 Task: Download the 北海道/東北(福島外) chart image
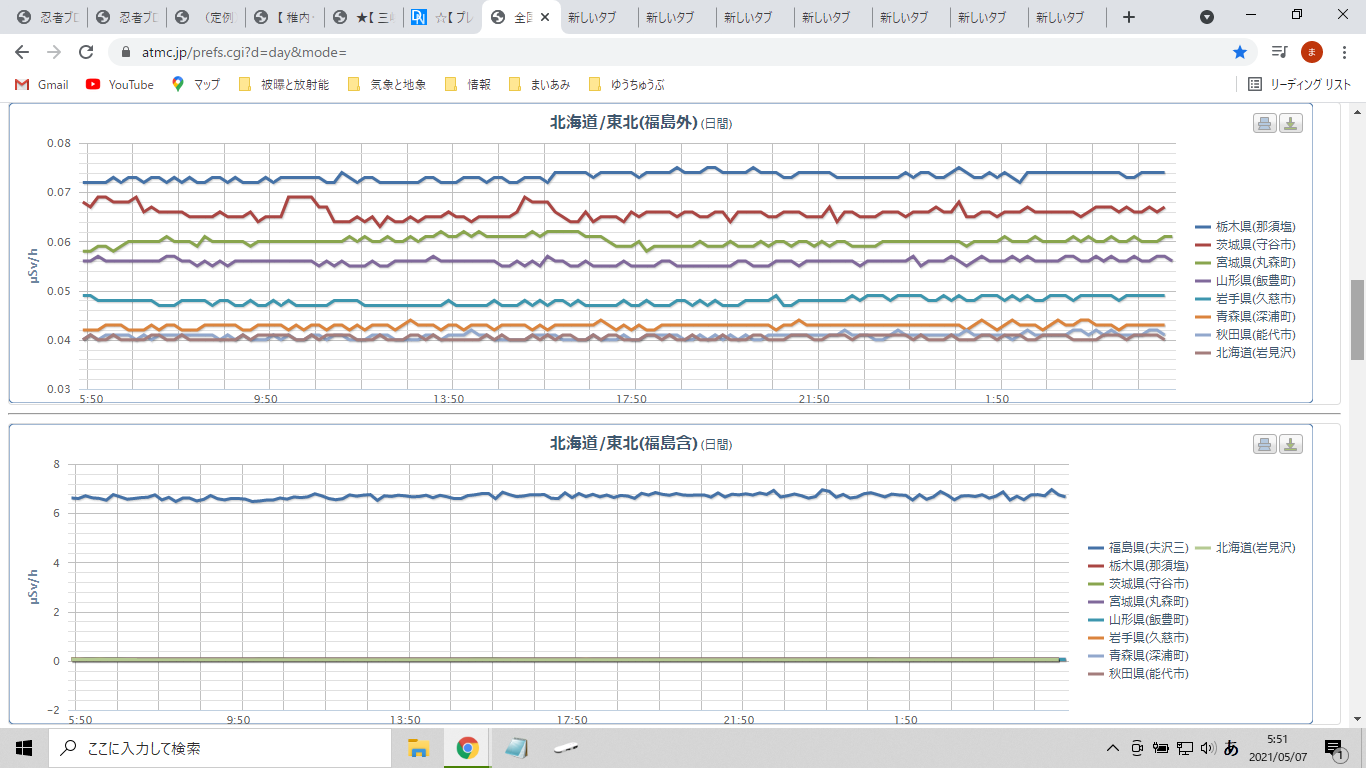pos(1291,123)
